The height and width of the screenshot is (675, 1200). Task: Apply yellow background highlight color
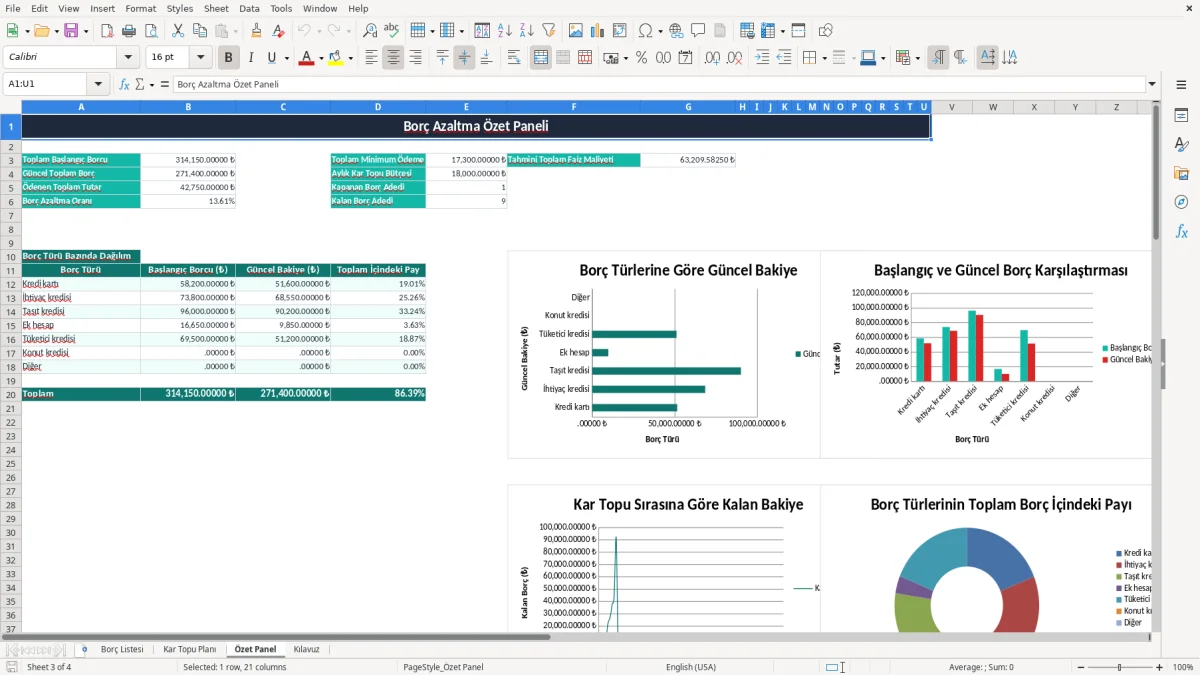[336, 58]
